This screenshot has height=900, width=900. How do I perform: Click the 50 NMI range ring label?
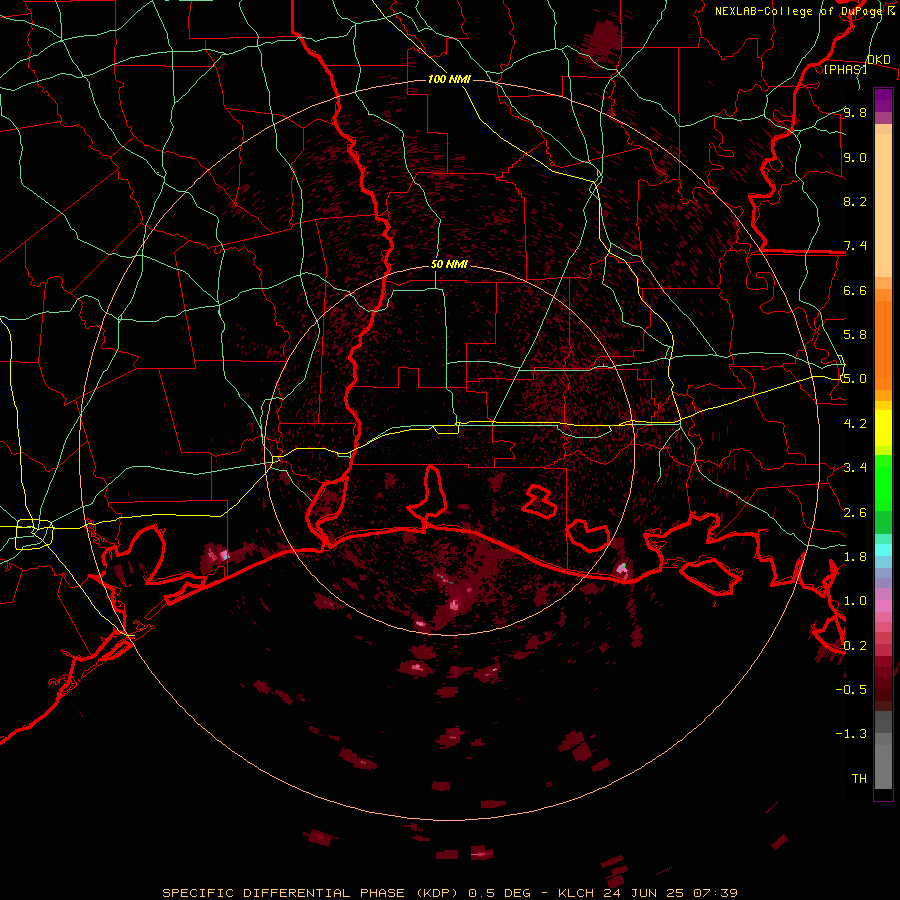pyautogui.click(x=449, y=265)
